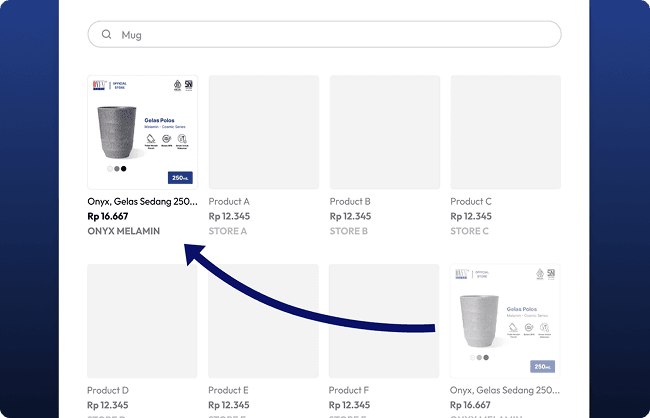Viewport: 650px width, 418px height.
Task: Open the Product B placeholder image
Action: coord(385,132)
